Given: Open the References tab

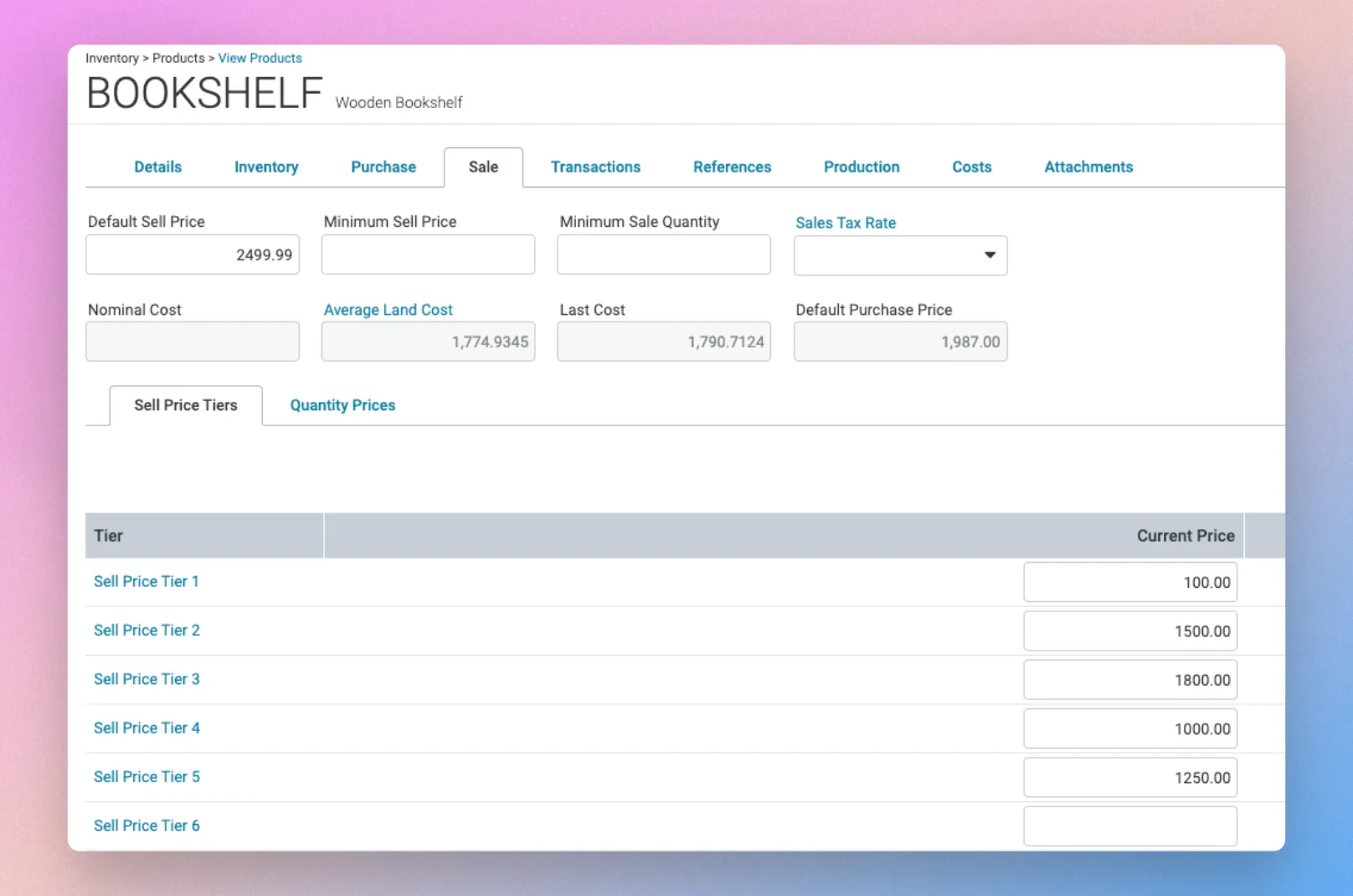Looking at the screenshot, I should [x=732, y=167].
